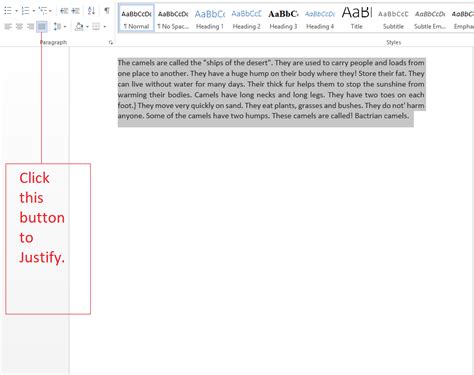The height and width of the screenshot is (375, 474).
Task: Apply the Heading 2 style
Action: (x=247, y=18)
